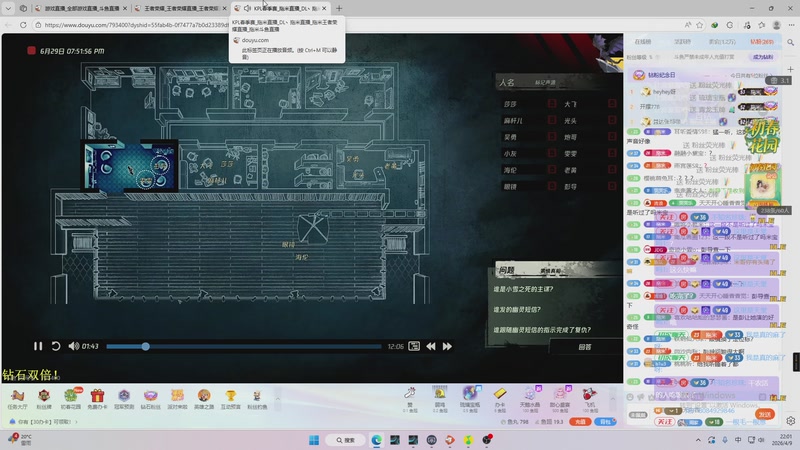This screenshot has width=800, height=450.
Task: Open the 粉丝钓鱼 icon
Action: 257,399
